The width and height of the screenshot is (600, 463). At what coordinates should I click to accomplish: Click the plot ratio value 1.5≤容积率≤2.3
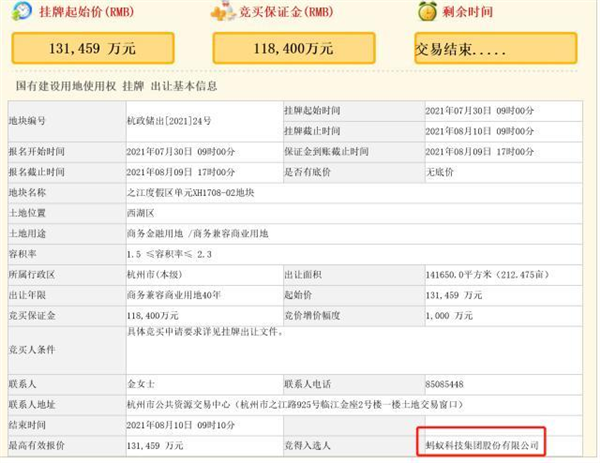[x=169, y=254]
